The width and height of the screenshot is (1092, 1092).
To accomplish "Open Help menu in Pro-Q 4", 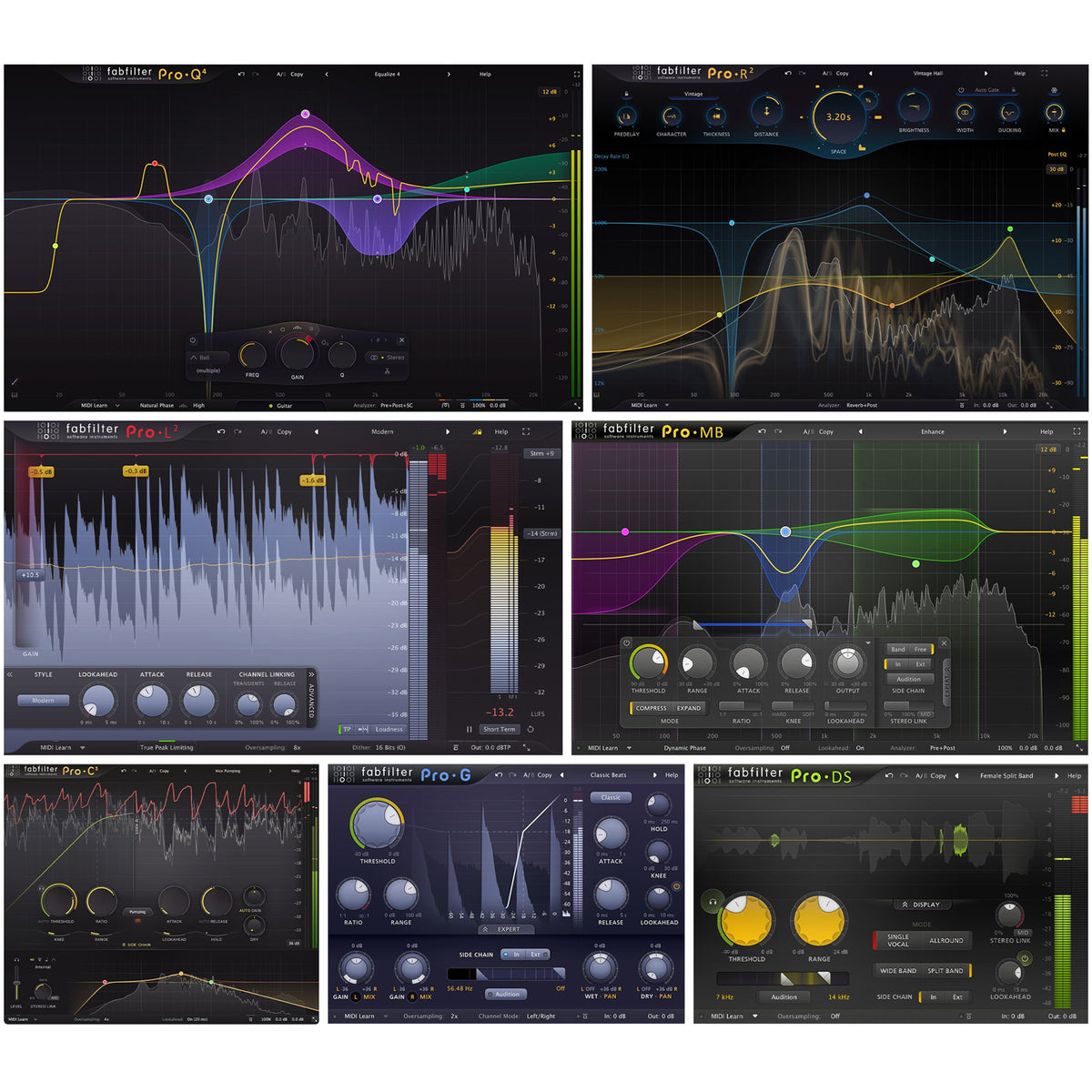I will click(485, 74).
